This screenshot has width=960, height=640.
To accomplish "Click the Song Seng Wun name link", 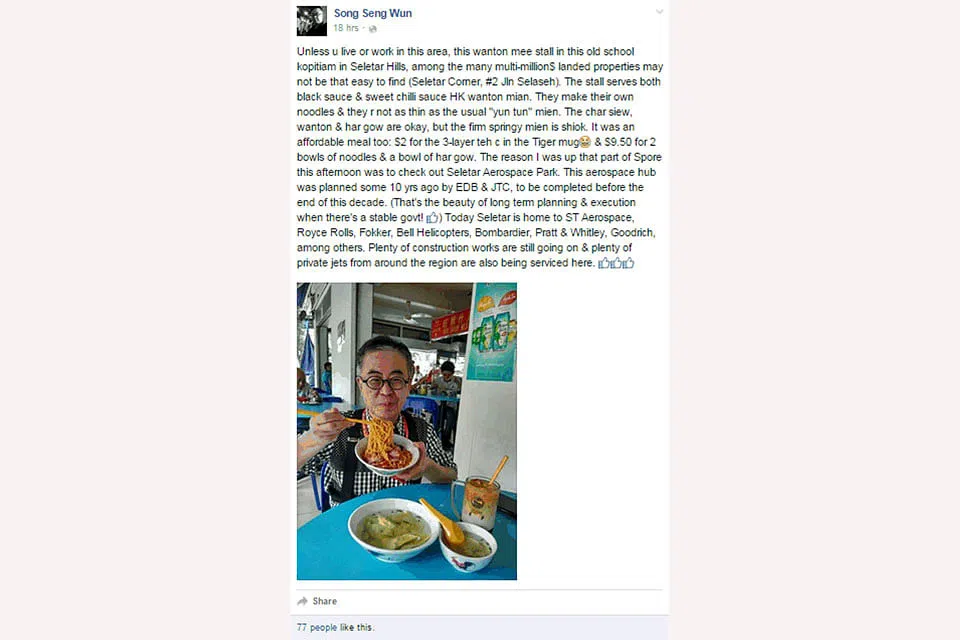I will 373,13.
